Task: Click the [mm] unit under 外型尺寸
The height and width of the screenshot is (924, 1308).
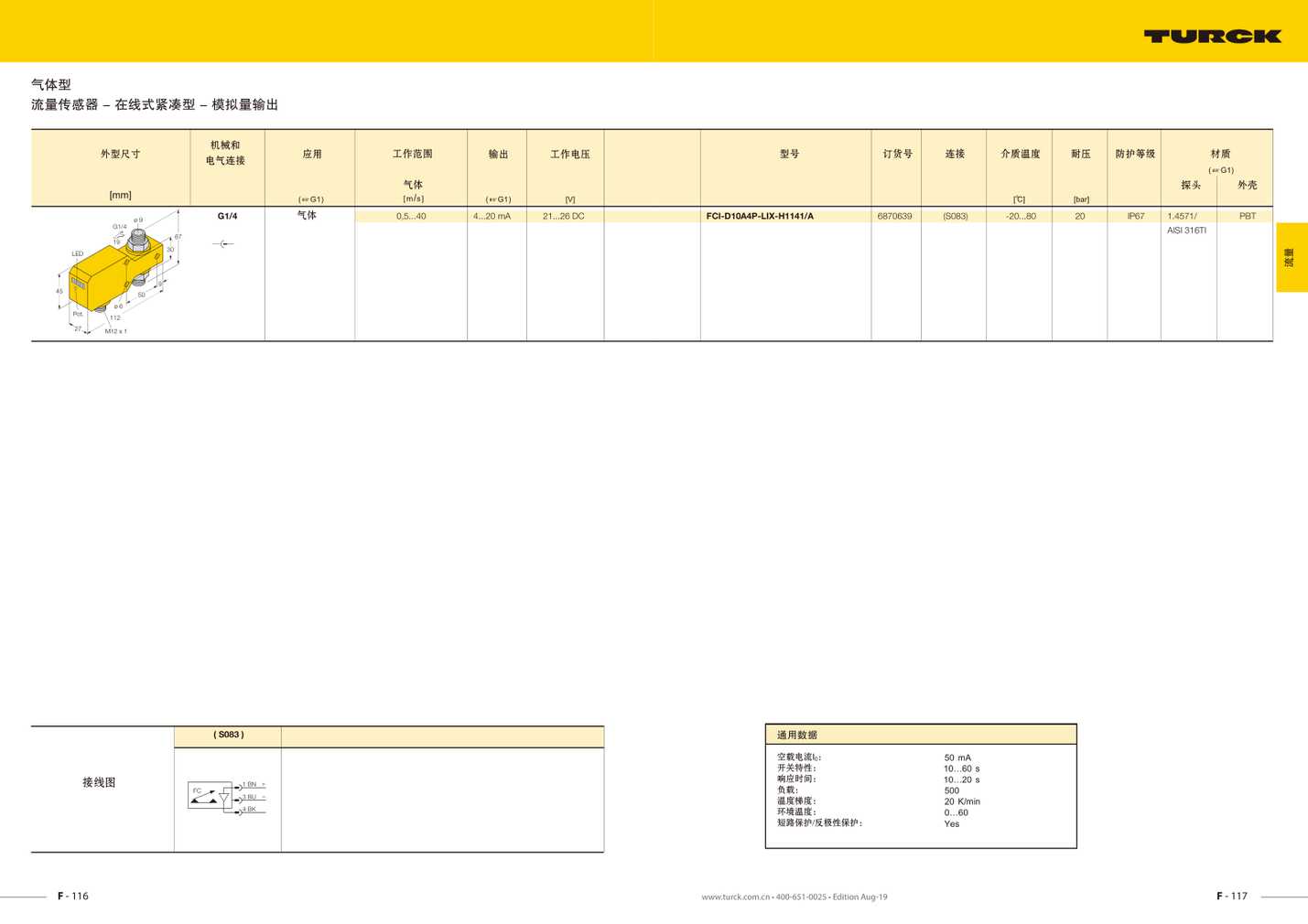Action: point(120,195)
